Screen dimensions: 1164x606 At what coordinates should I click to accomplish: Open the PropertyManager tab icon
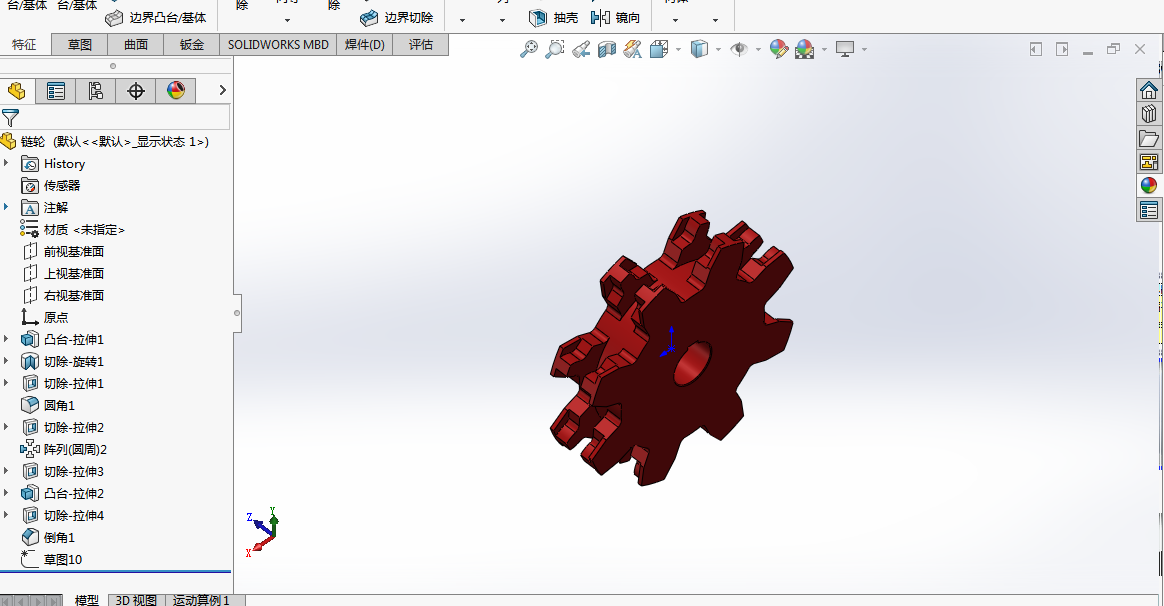(56, 91)
